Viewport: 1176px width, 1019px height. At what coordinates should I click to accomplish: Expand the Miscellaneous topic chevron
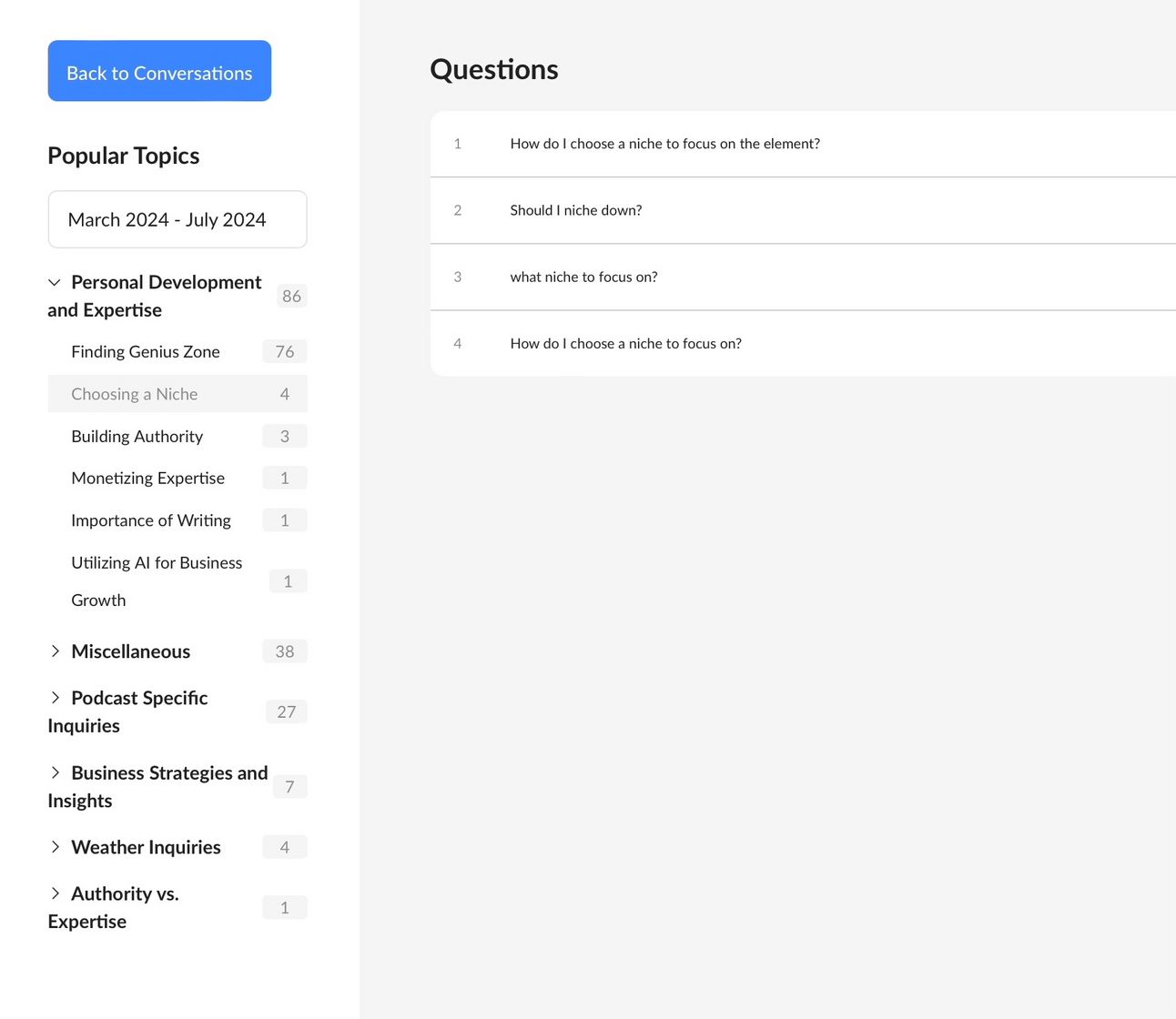coord(56,651)
